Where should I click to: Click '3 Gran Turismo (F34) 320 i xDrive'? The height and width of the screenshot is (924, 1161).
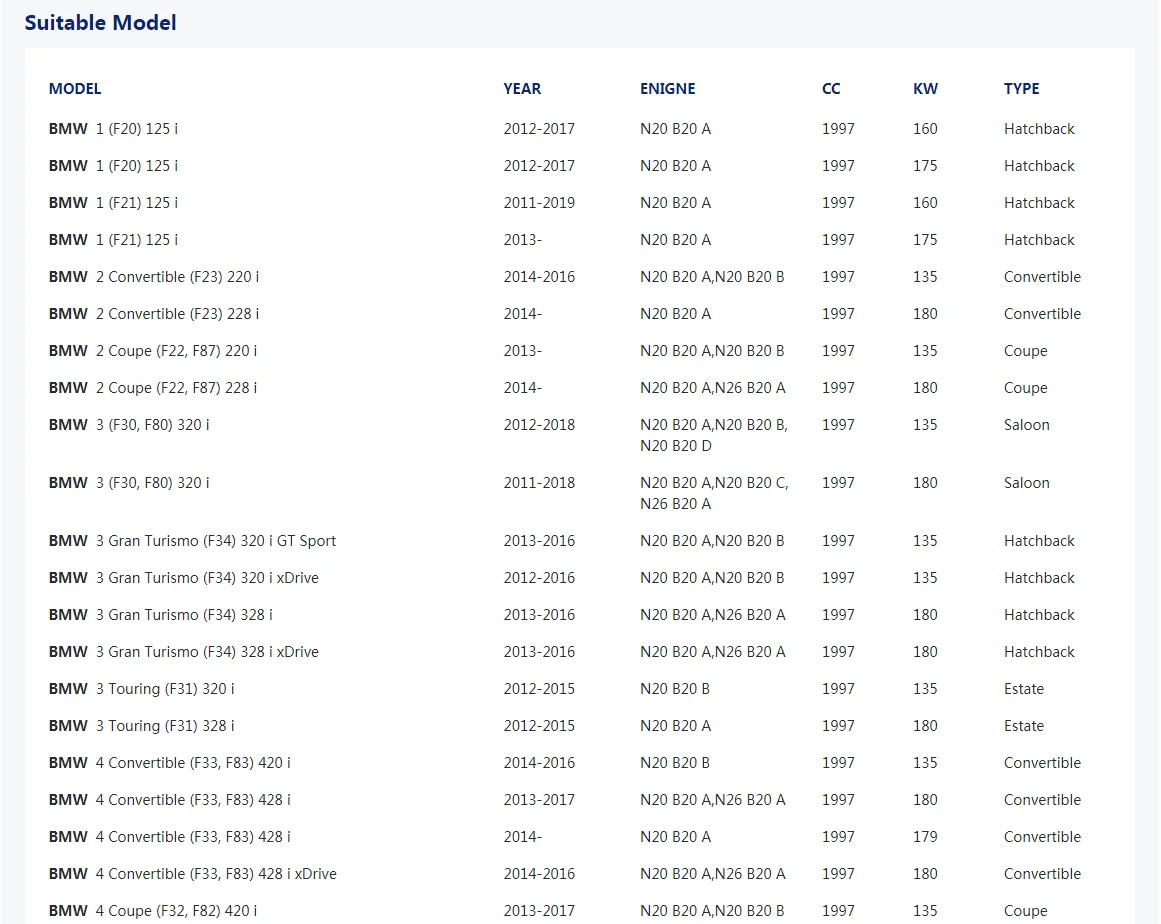207,578
